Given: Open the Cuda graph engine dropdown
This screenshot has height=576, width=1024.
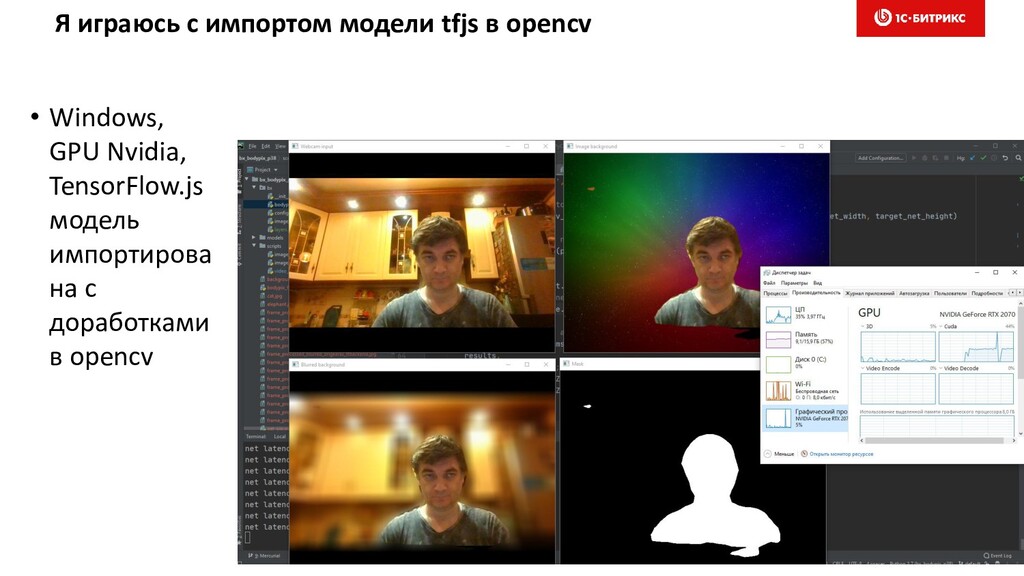Looking at the screenshot, I should (x=940, y=327).
